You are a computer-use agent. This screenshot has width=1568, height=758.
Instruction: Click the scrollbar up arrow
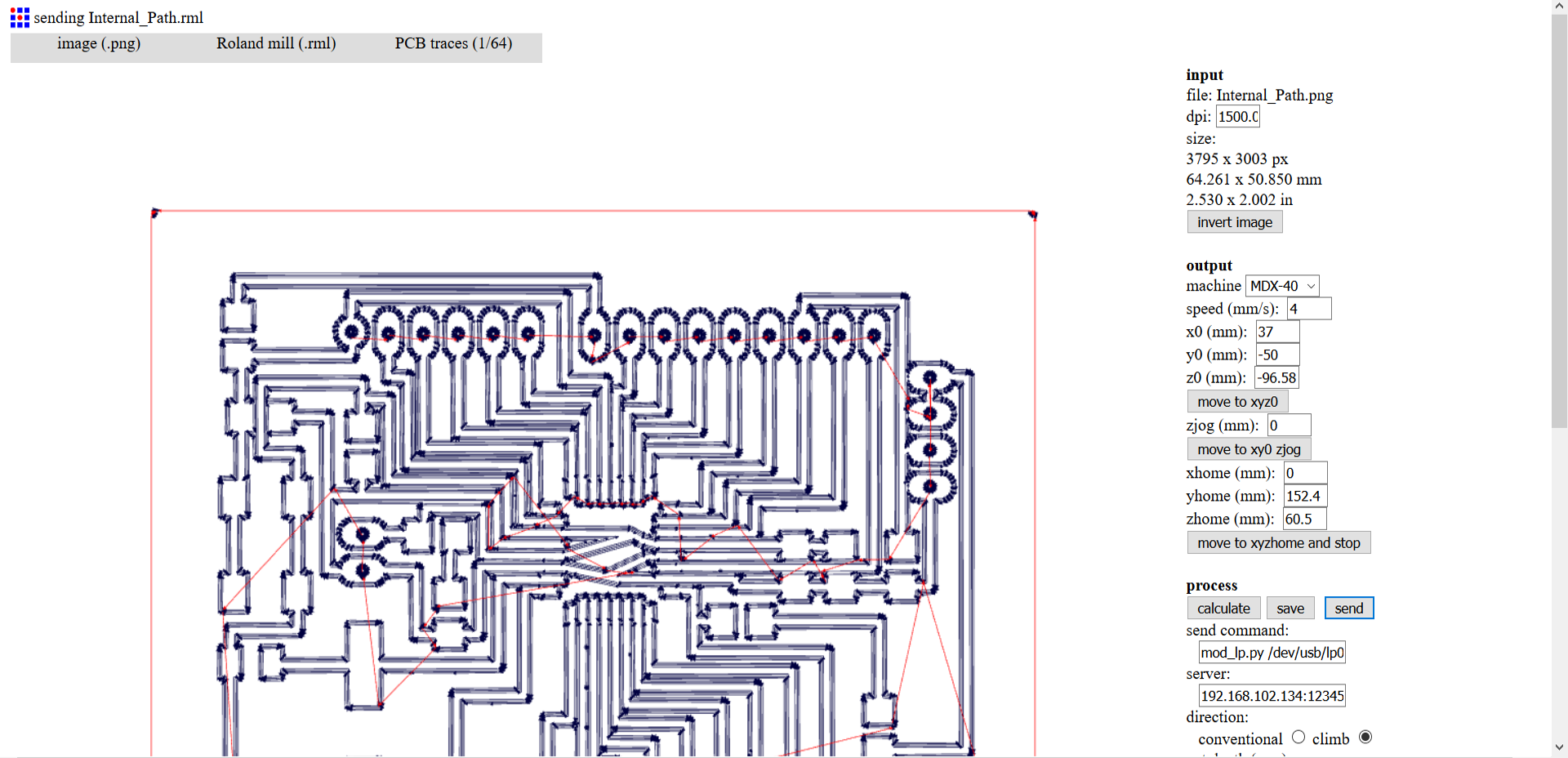(1559, 7)
